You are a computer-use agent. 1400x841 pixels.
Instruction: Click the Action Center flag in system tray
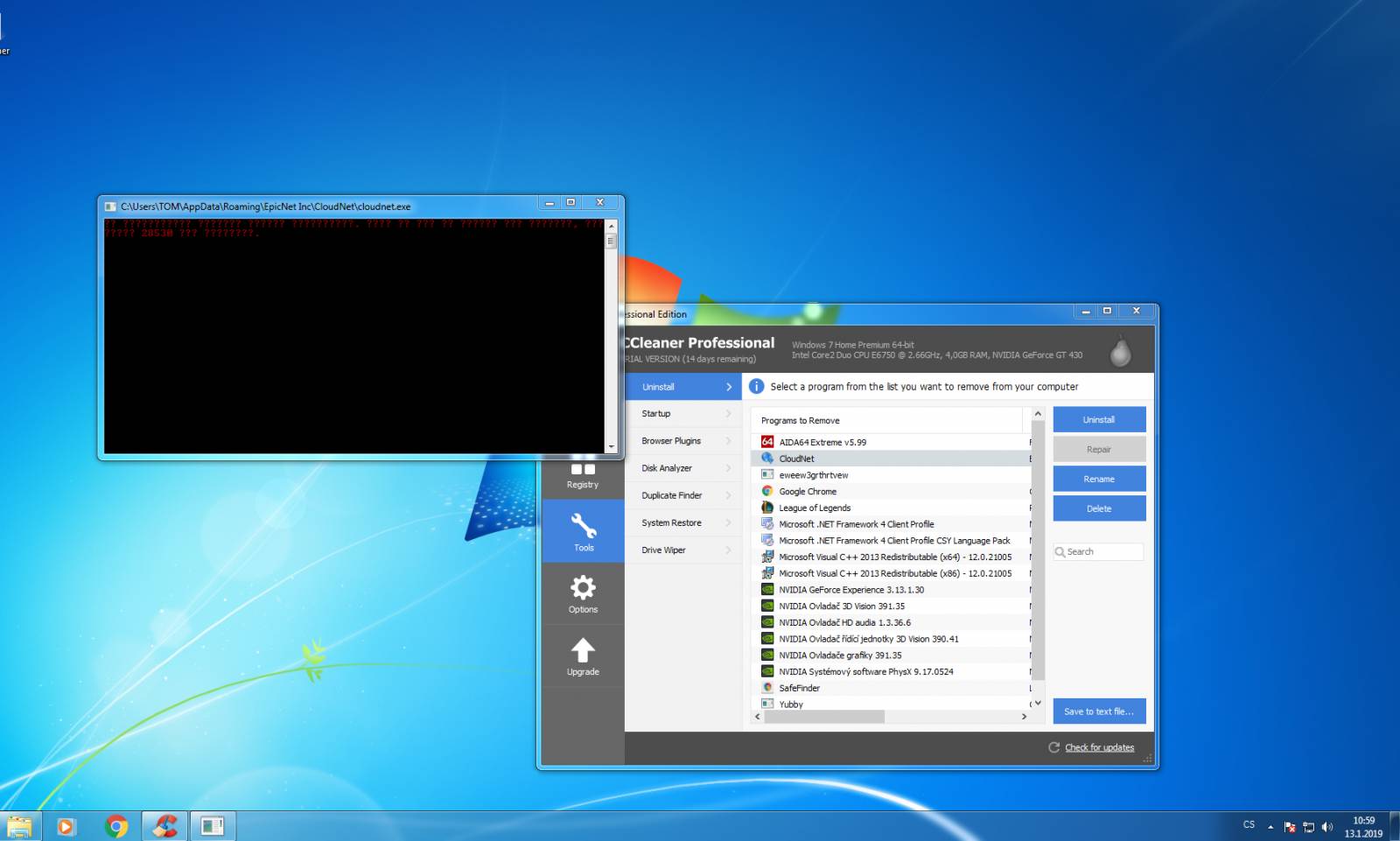click(1290, 827)
